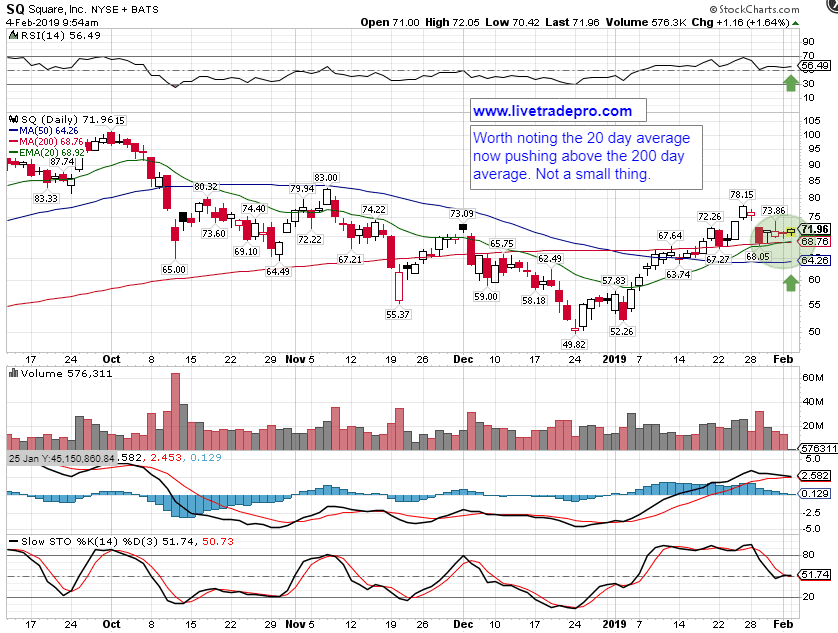Click the volume bars icon beside the Volume label

tap(13, 373)
